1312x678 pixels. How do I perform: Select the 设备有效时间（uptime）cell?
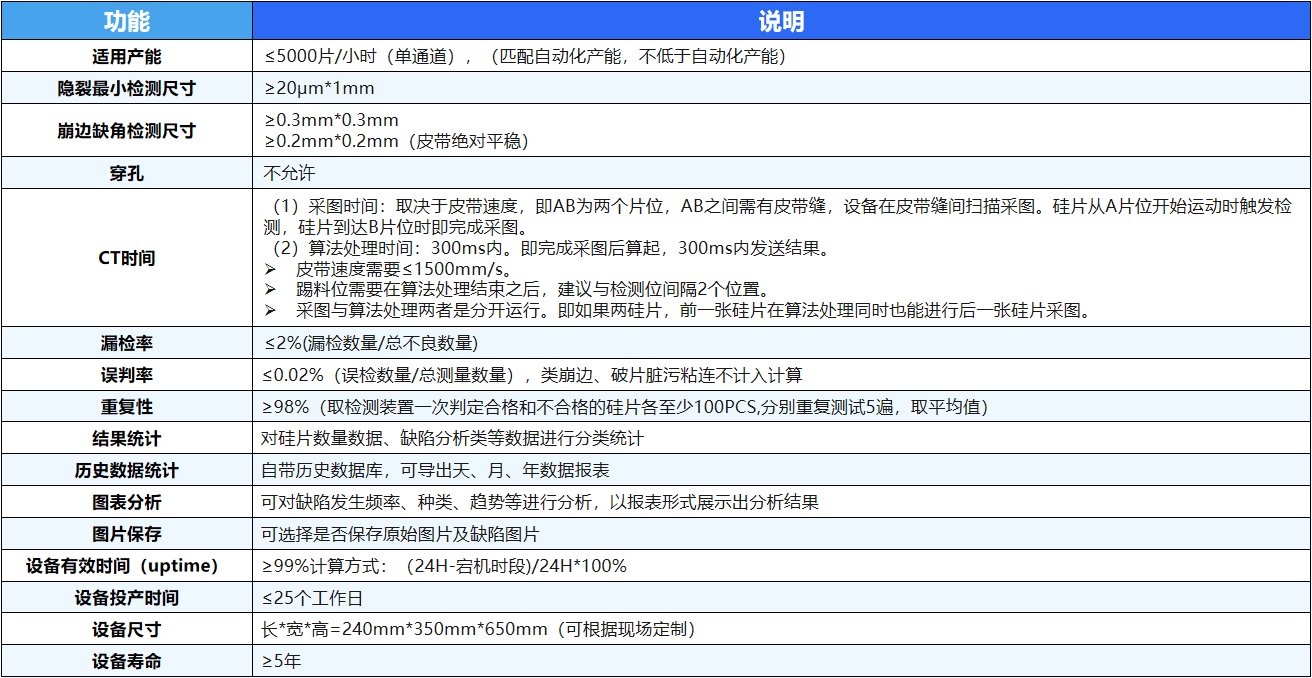pyautogui.click(x=126, y=566)
